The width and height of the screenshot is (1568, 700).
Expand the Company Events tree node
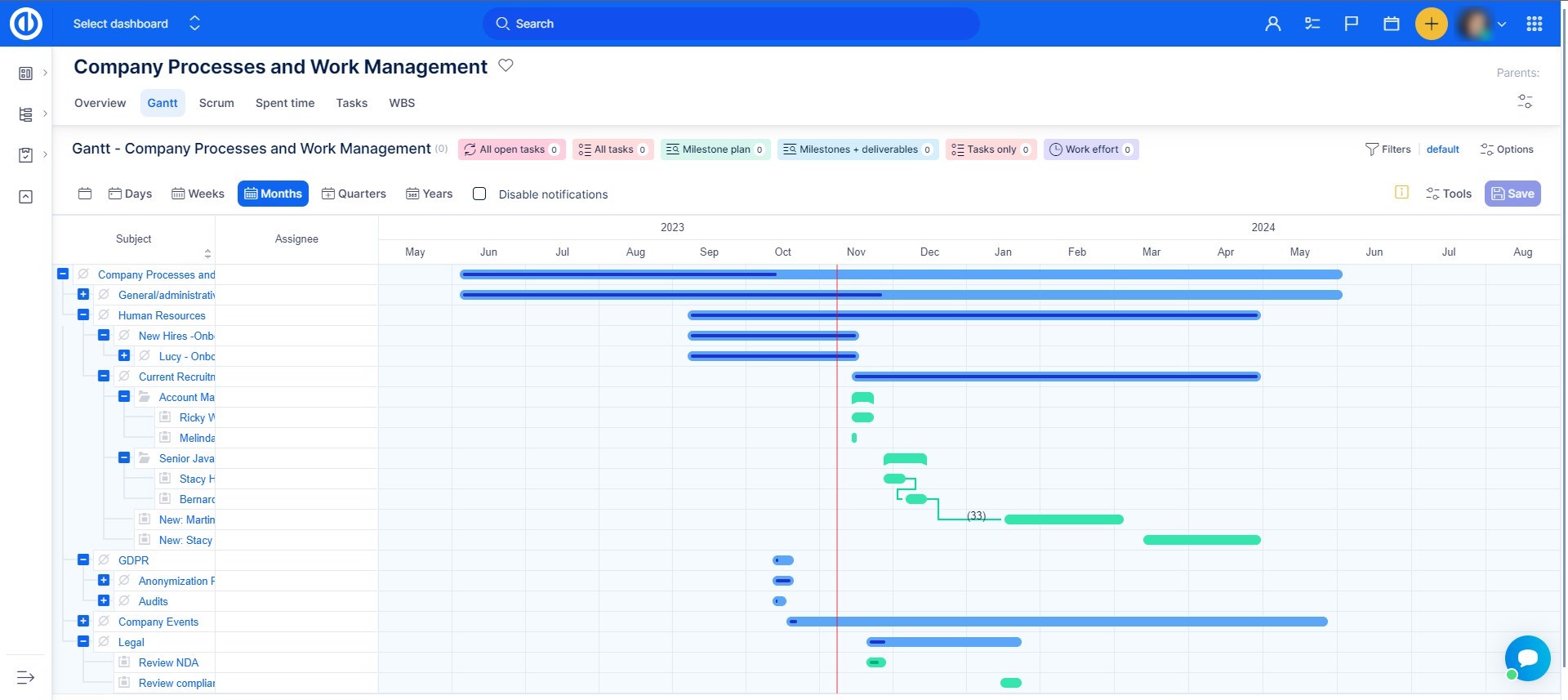(x=83, y=621)
